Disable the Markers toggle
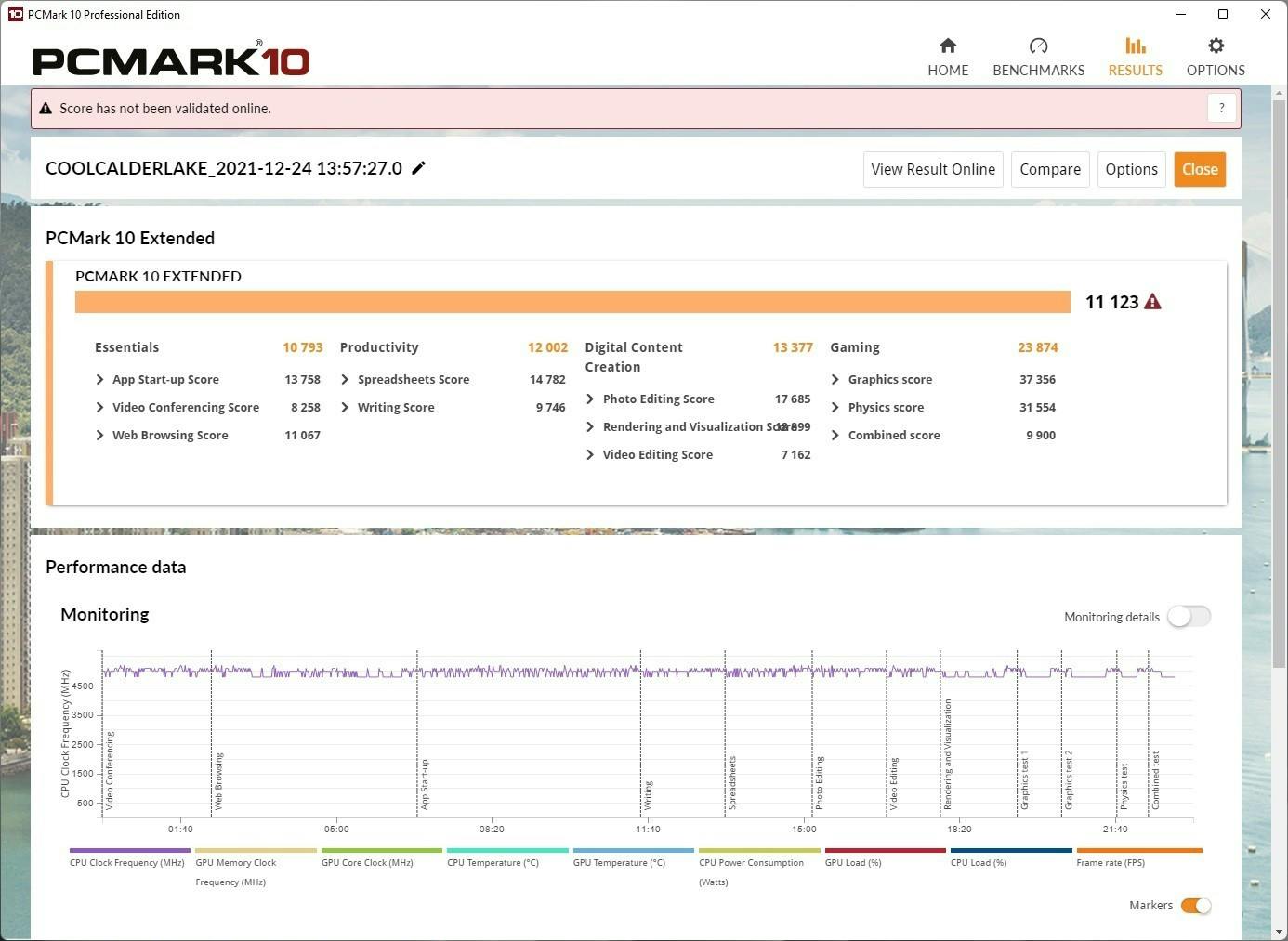Viewport: 1288px width, 941px height. pos(1195,906)
